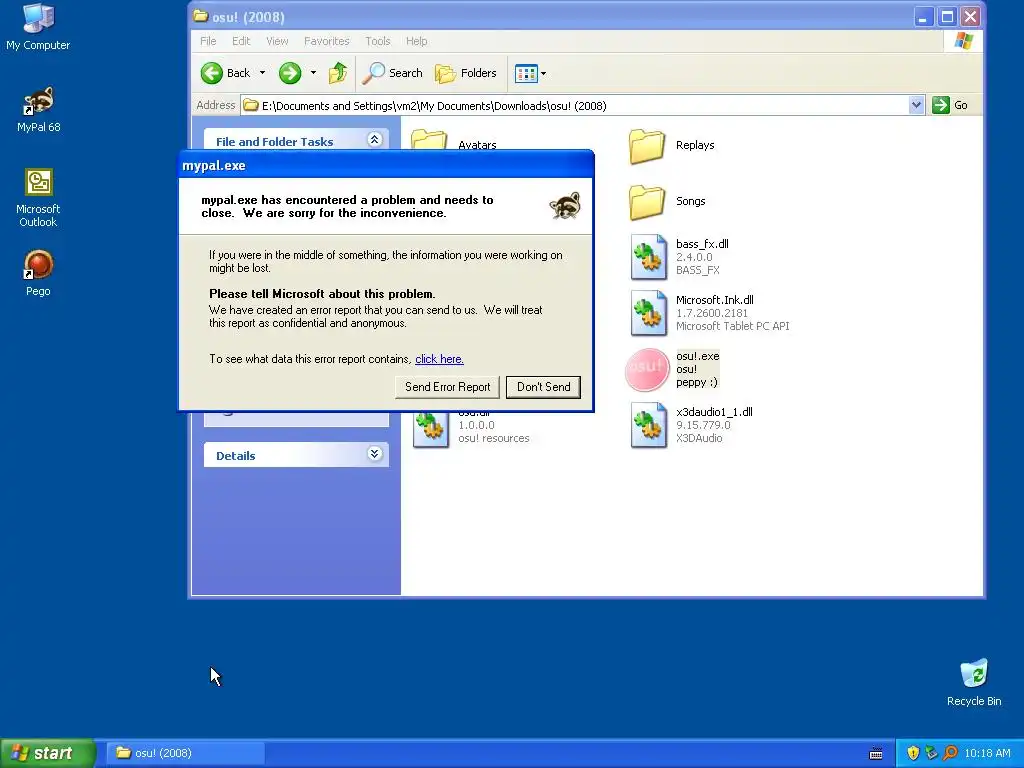Select the Songs folder
Screen dimensions: 1024x768
pos(668,201)
